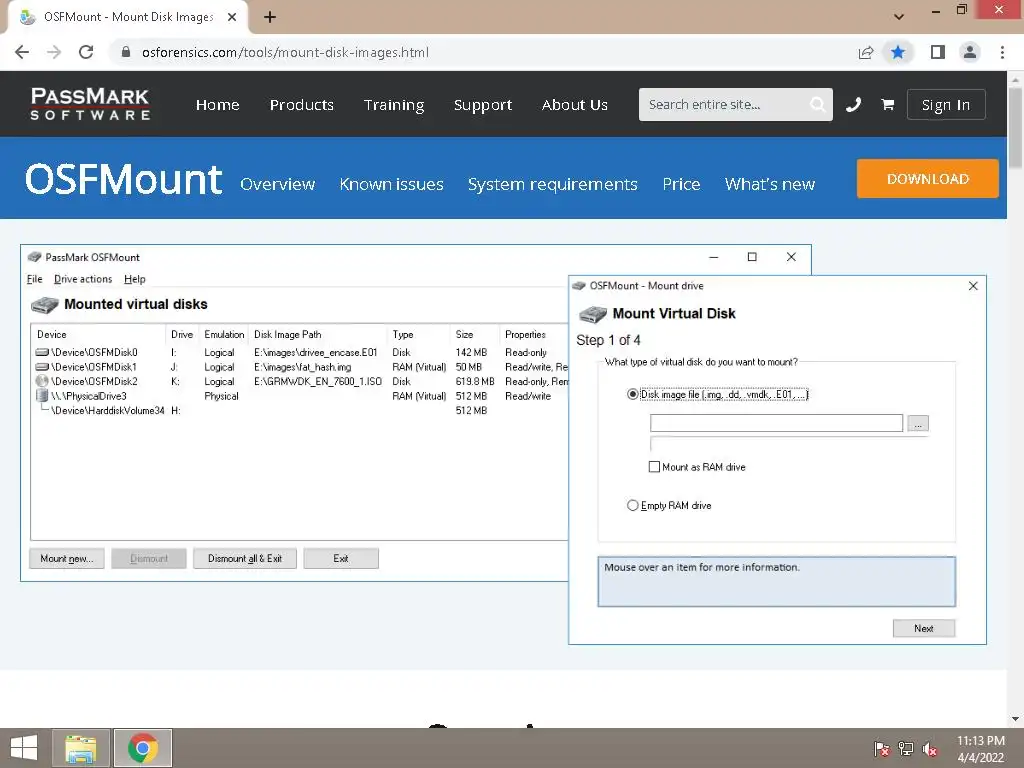Open the Chrome profile avatar
1024x768 pixels.
pyautogui.click(x=970, y=52)
